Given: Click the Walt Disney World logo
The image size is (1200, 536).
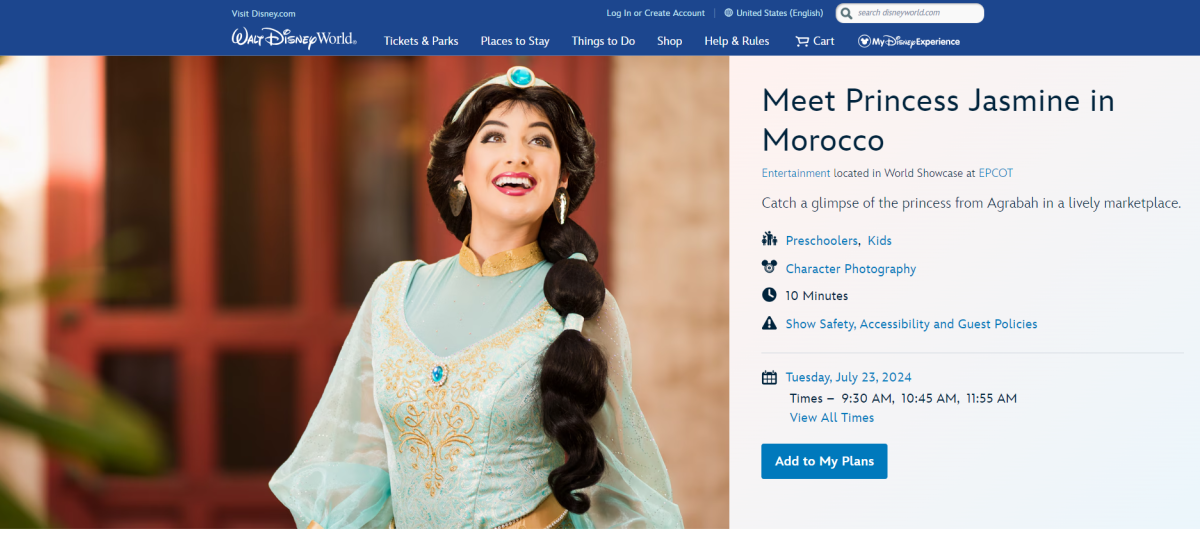Looking at the screenshot, I should coord(293,39).
